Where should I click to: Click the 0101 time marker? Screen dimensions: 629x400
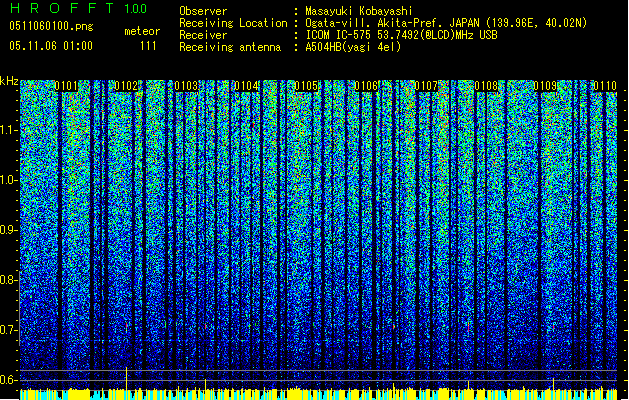click(x=67, y=87)
